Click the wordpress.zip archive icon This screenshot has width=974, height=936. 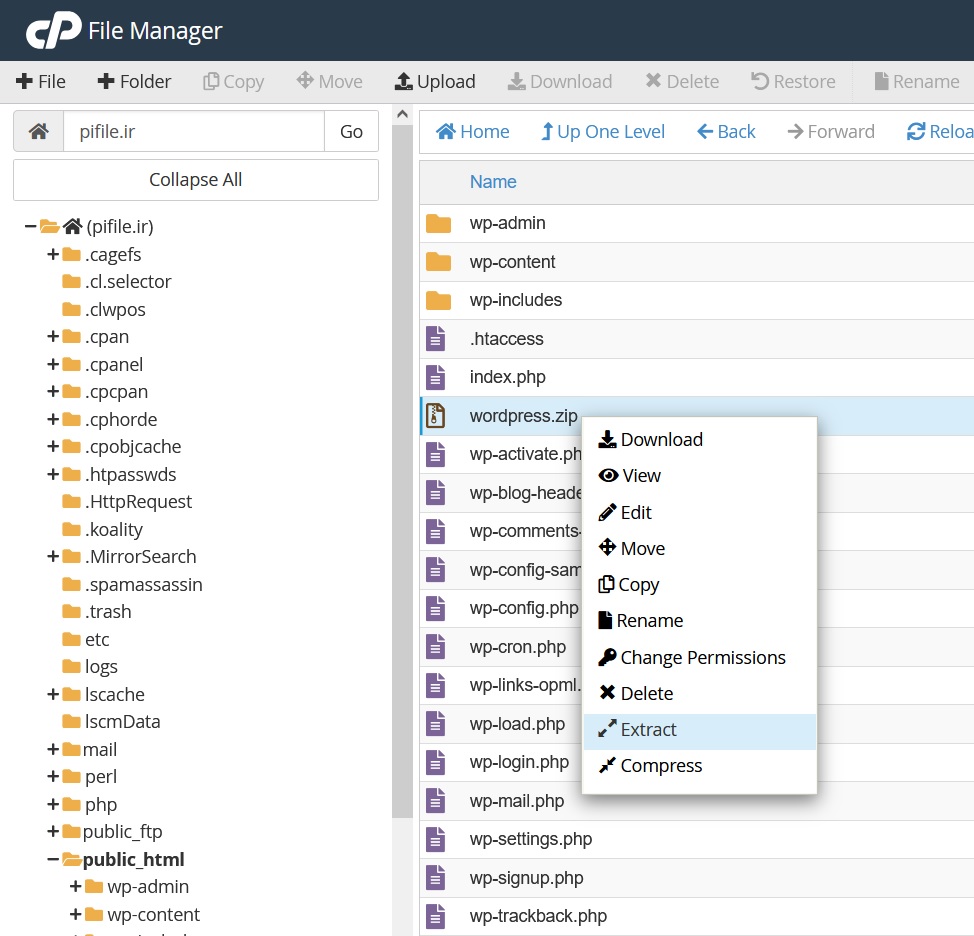pyautogui.click(x=435, y=416)
